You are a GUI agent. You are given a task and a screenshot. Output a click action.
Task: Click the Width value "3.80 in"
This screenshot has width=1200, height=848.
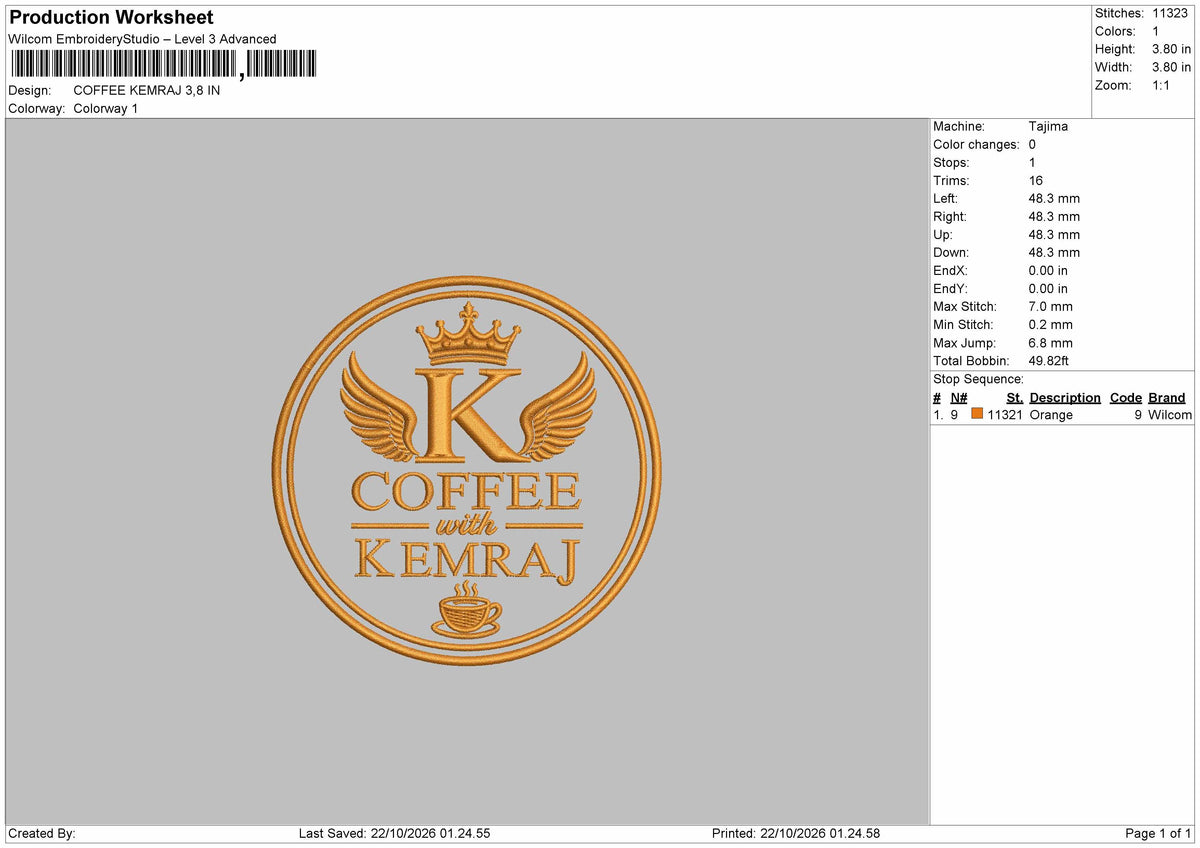point(1172,67)
